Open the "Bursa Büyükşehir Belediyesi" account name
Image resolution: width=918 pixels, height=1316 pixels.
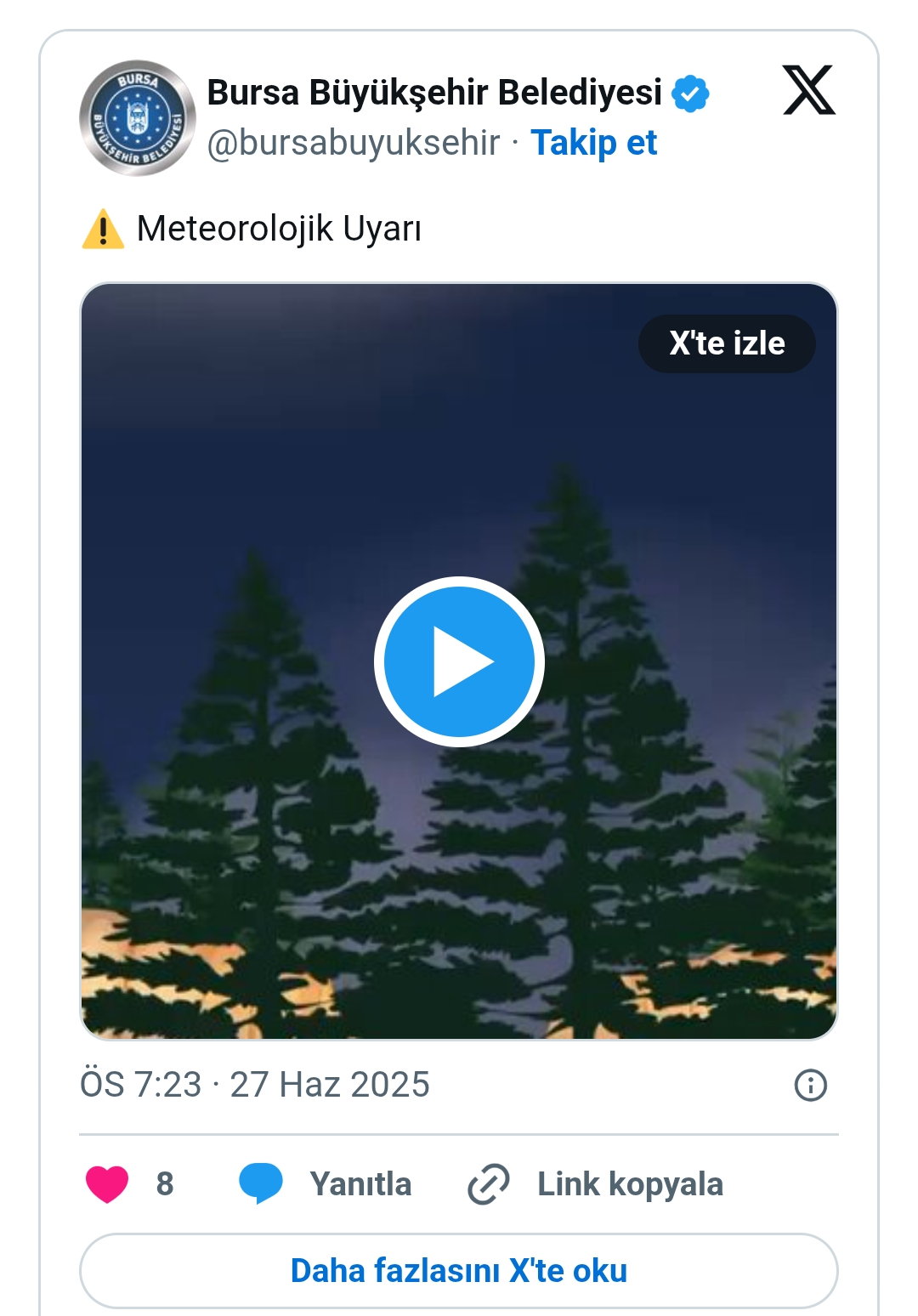tap(434, 93)
